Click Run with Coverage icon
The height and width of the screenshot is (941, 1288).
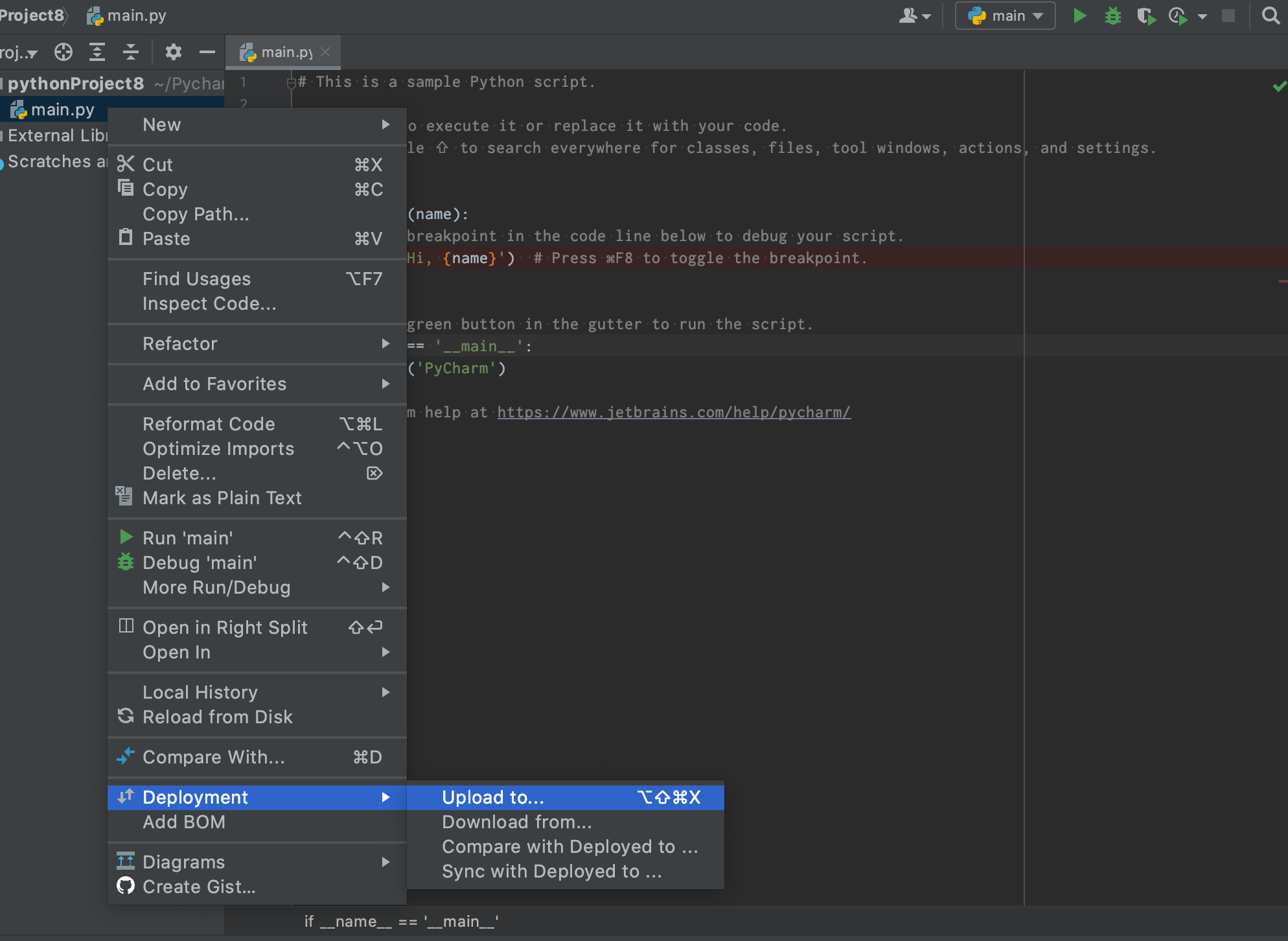(1146, 16)
